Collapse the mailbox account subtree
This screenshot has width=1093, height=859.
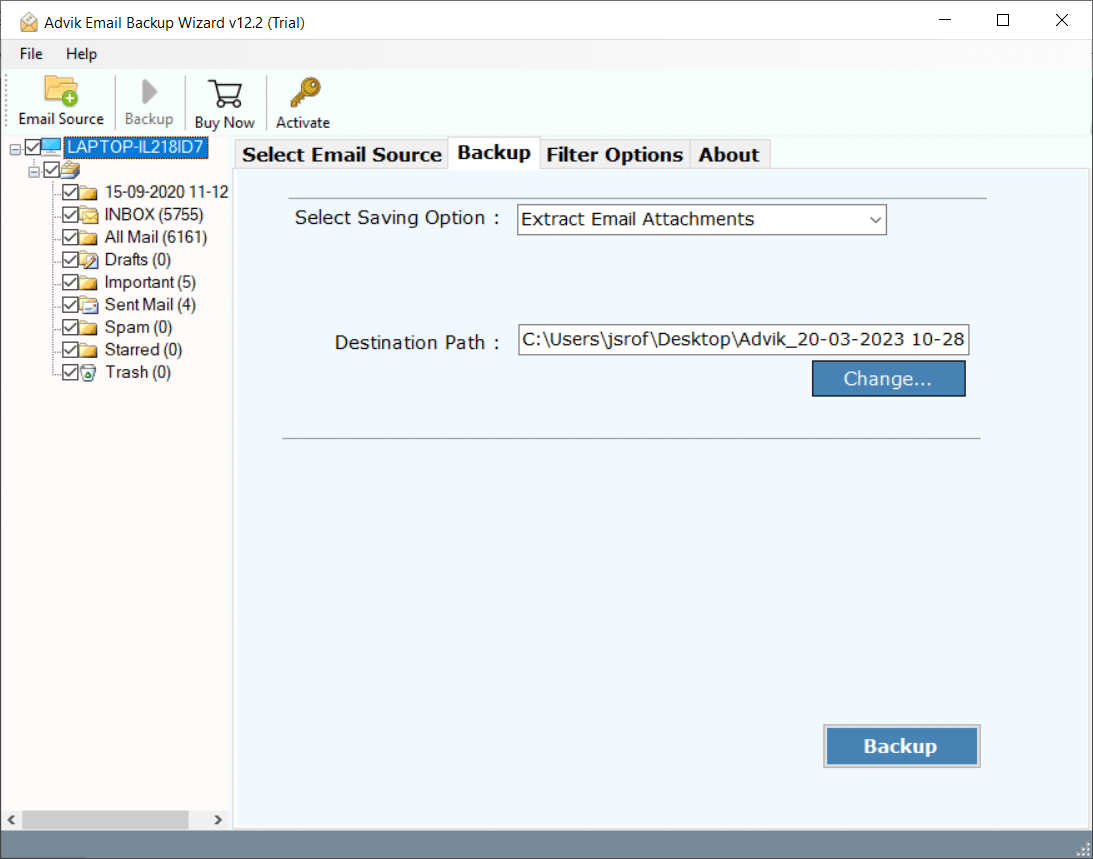33,171
